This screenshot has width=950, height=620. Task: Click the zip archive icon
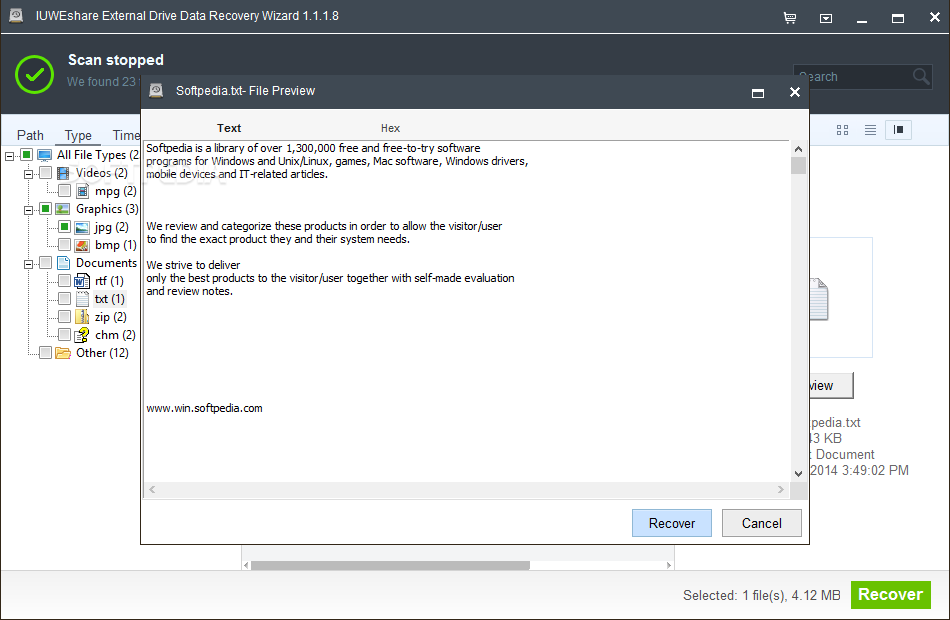tap(82, 317)
